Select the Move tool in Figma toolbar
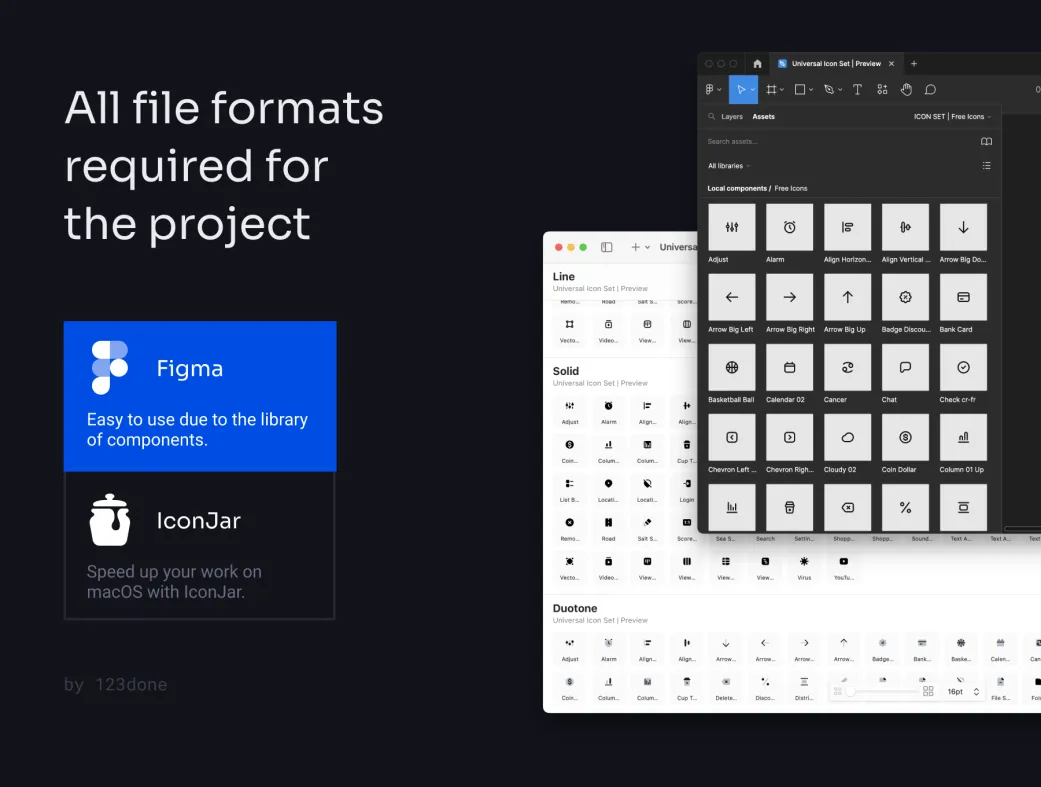The width and height of the screenshot is (1041, 787). [740, 90]
